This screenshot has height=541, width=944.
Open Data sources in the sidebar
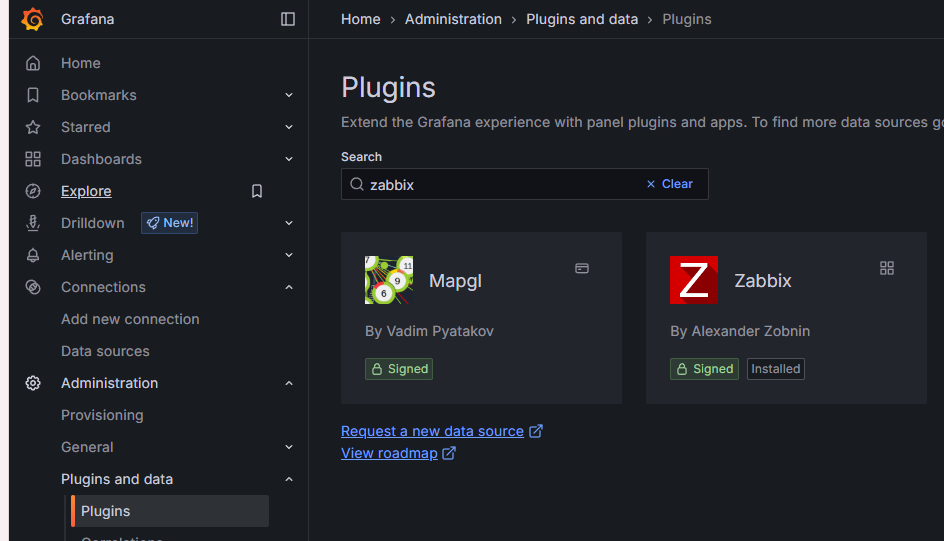coord(105,351)
